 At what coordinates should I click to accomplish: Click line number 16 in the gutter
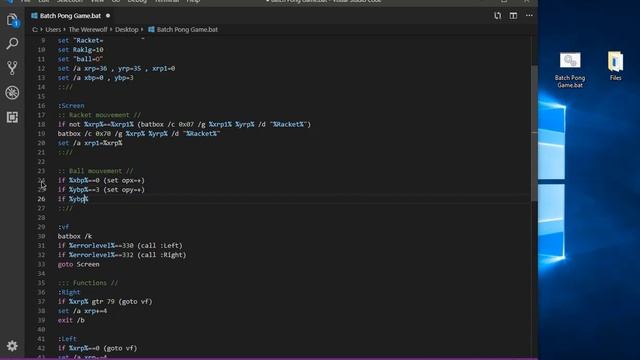coord(41,106)
